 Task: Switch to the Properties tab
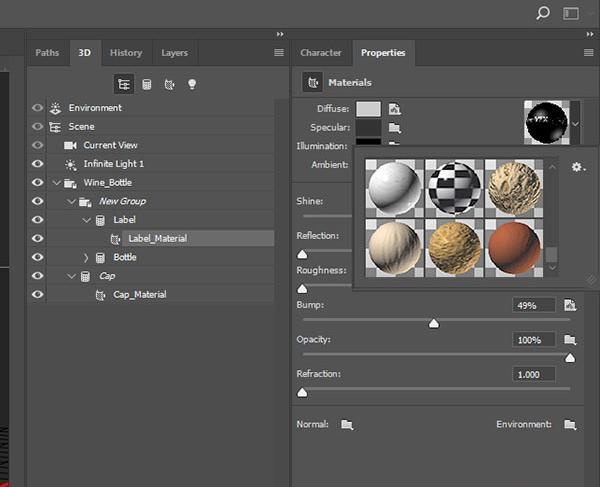383,53
